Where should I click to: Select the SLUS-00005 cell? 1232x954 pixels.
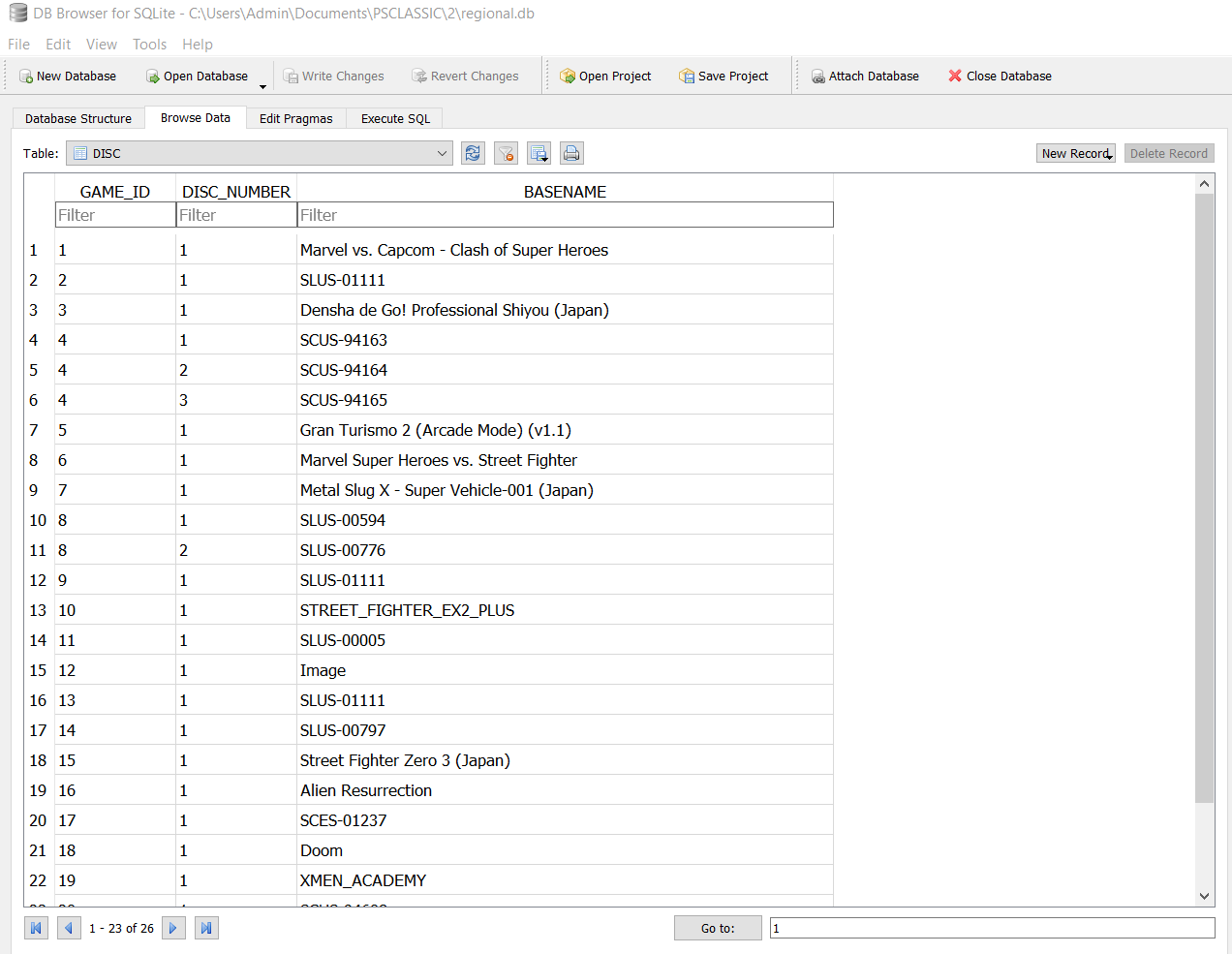tap(565, 640)
